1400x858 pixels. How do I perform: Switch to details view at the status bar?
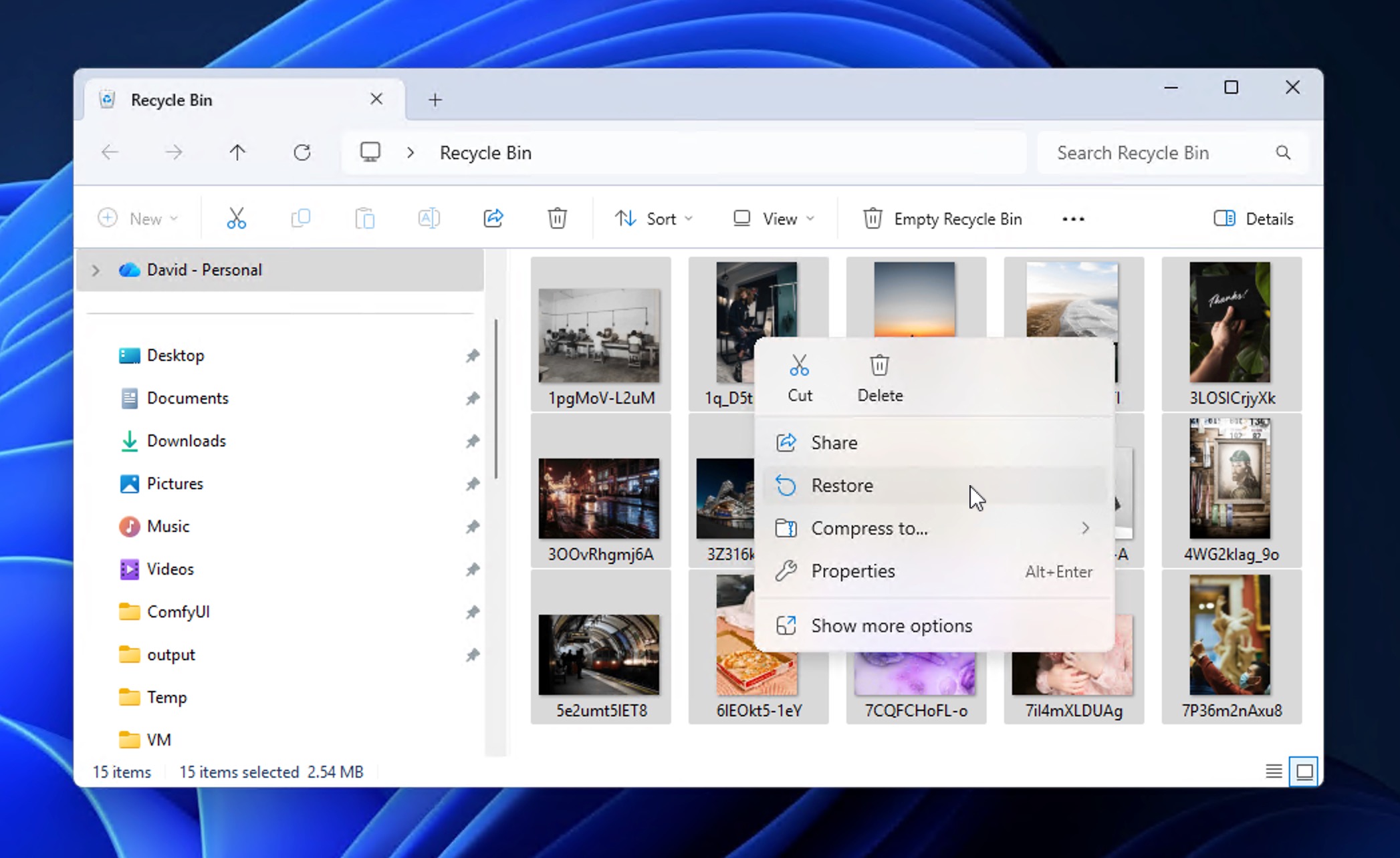point(1273,772)
